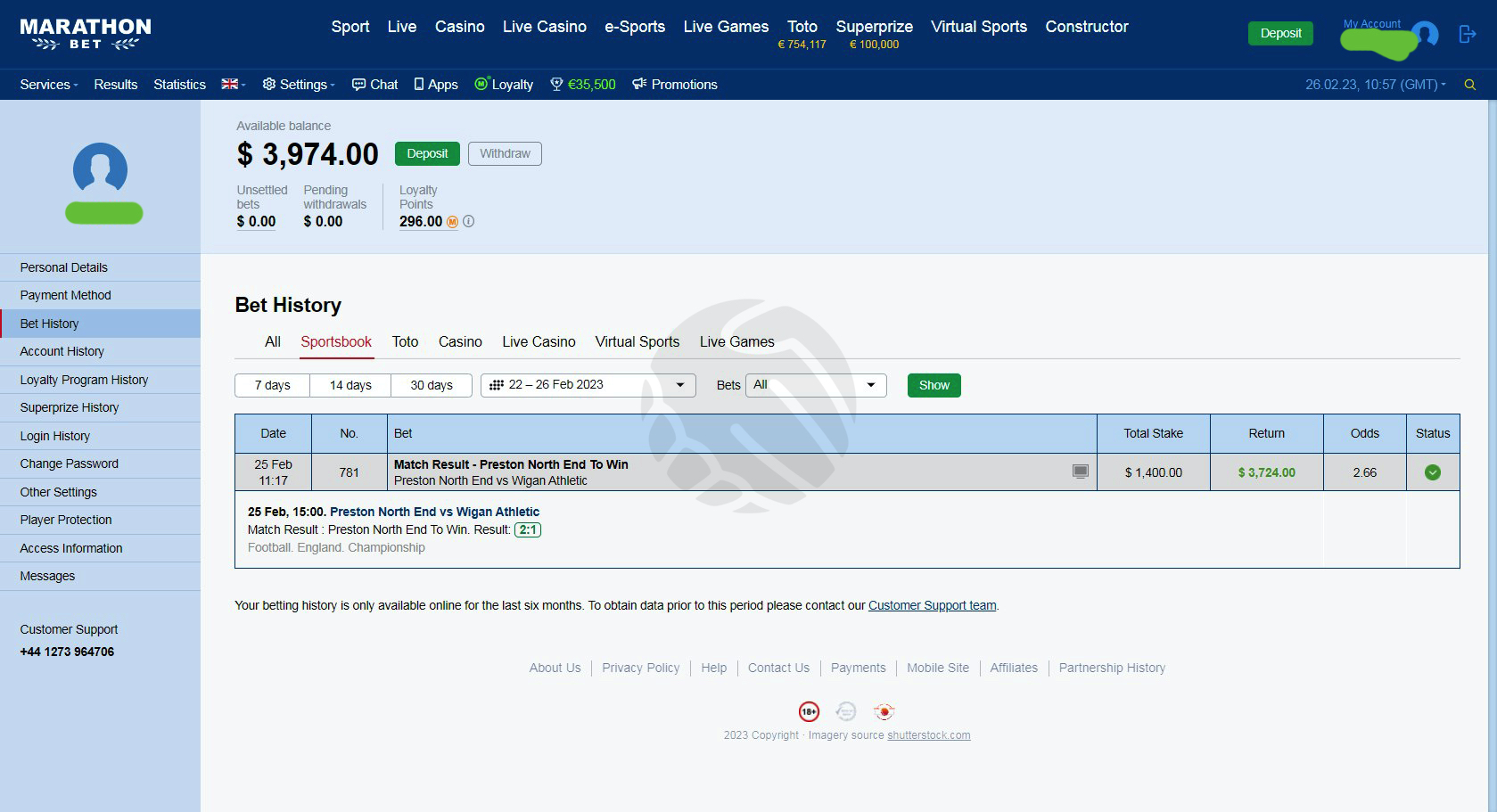Click the Marathon Bet logo
Image resolution: width=1497 pixels, height=812 pixels.
(86, 34)
